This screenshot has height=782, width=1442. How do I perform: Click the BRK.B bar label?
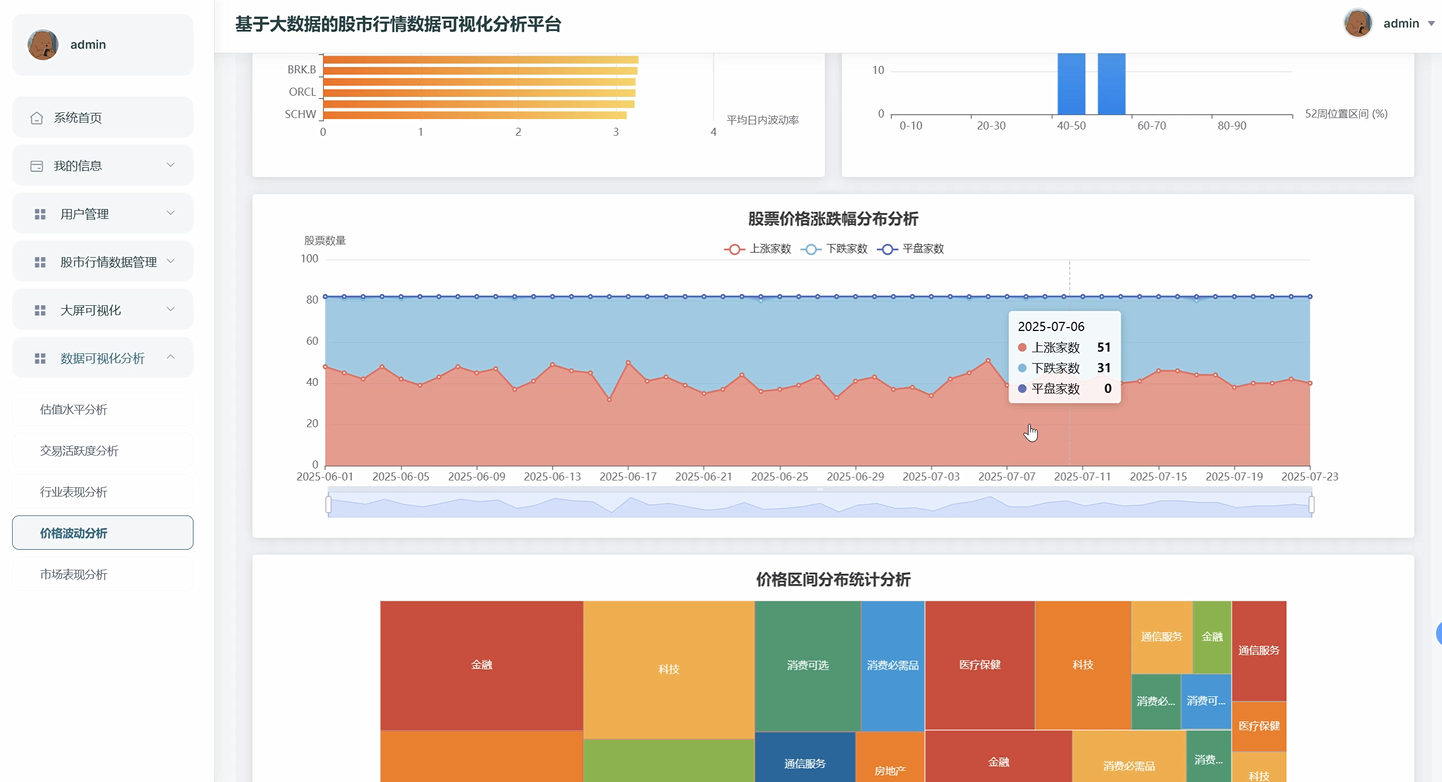(302, 70)
